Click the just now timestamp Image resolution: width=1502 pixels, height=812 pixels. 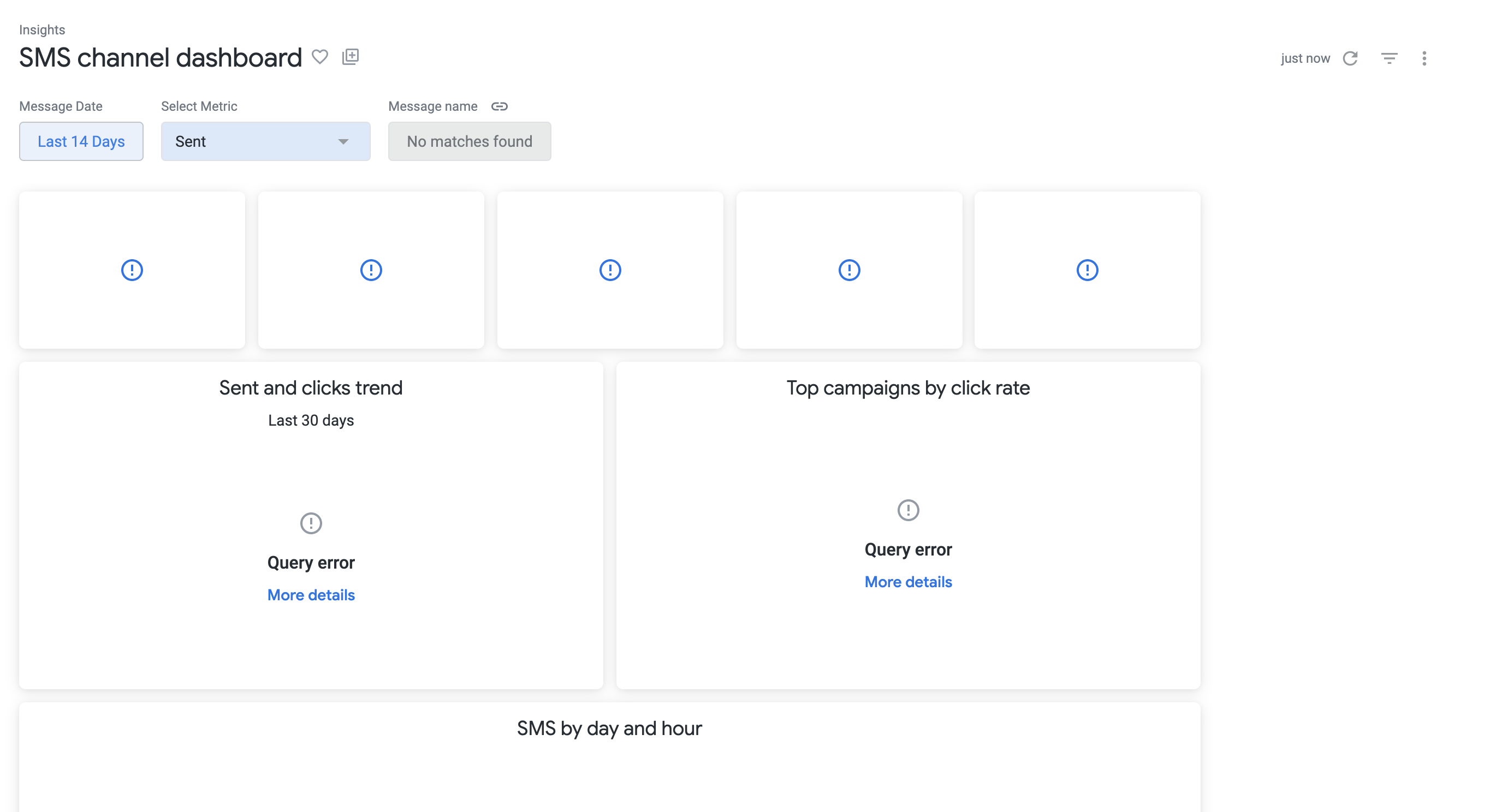tap(1305, 58)
